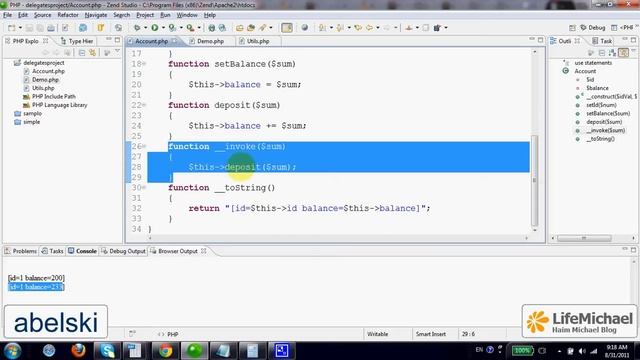Click the gray sphere toolbar icon
640x360 pixels.
(304, 28)
